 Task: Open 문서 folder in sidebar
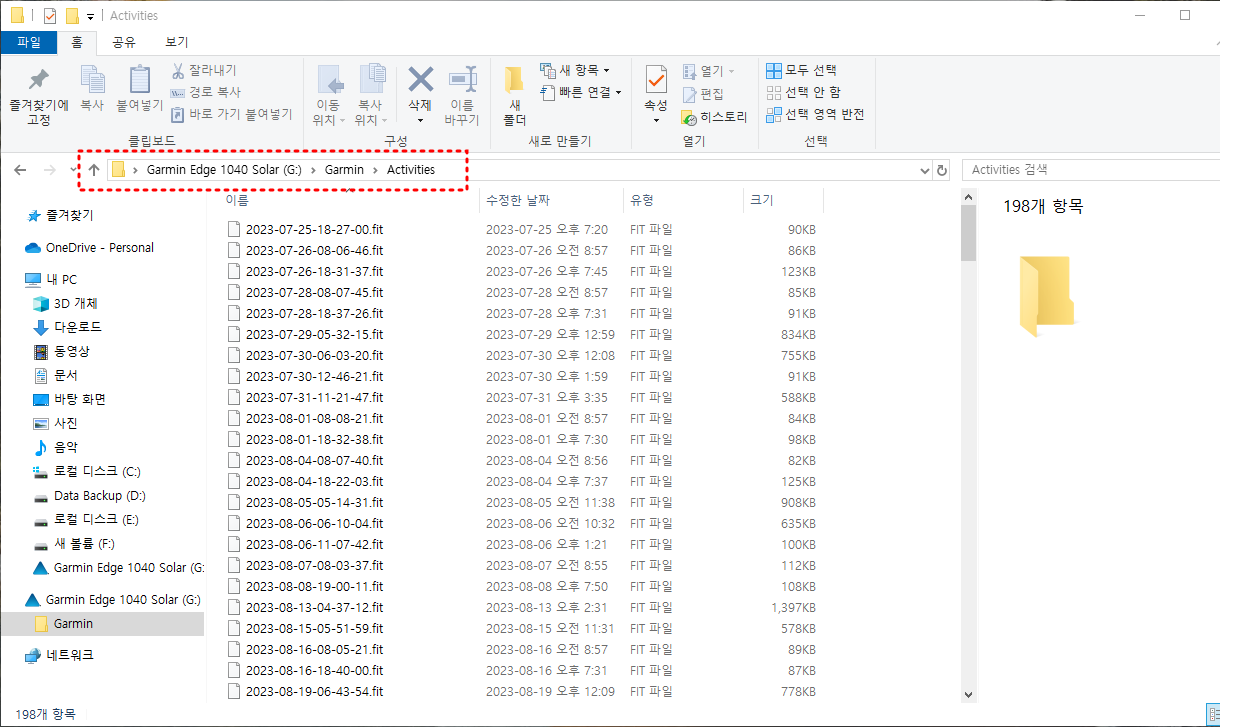tap(55, 375)
